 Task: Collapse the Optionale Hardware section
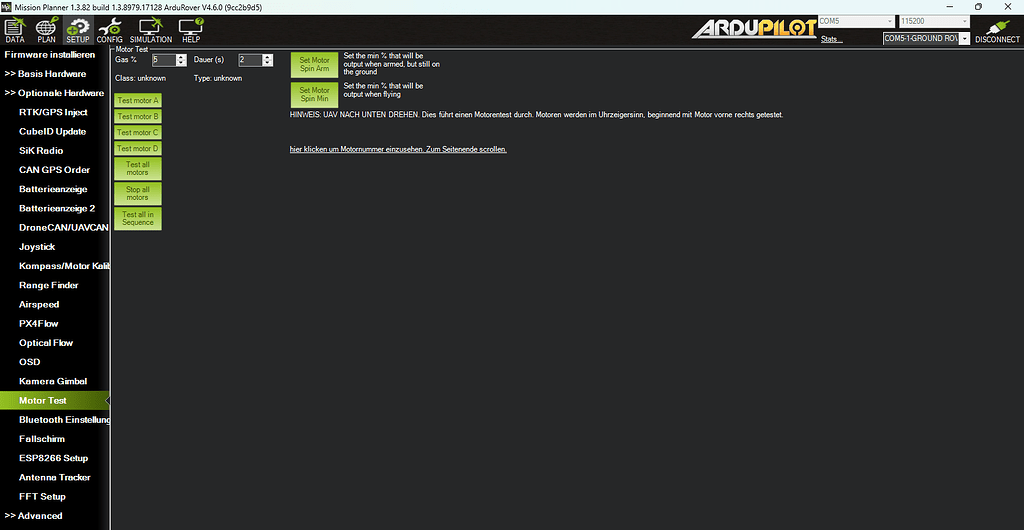[x=53, y=93]
